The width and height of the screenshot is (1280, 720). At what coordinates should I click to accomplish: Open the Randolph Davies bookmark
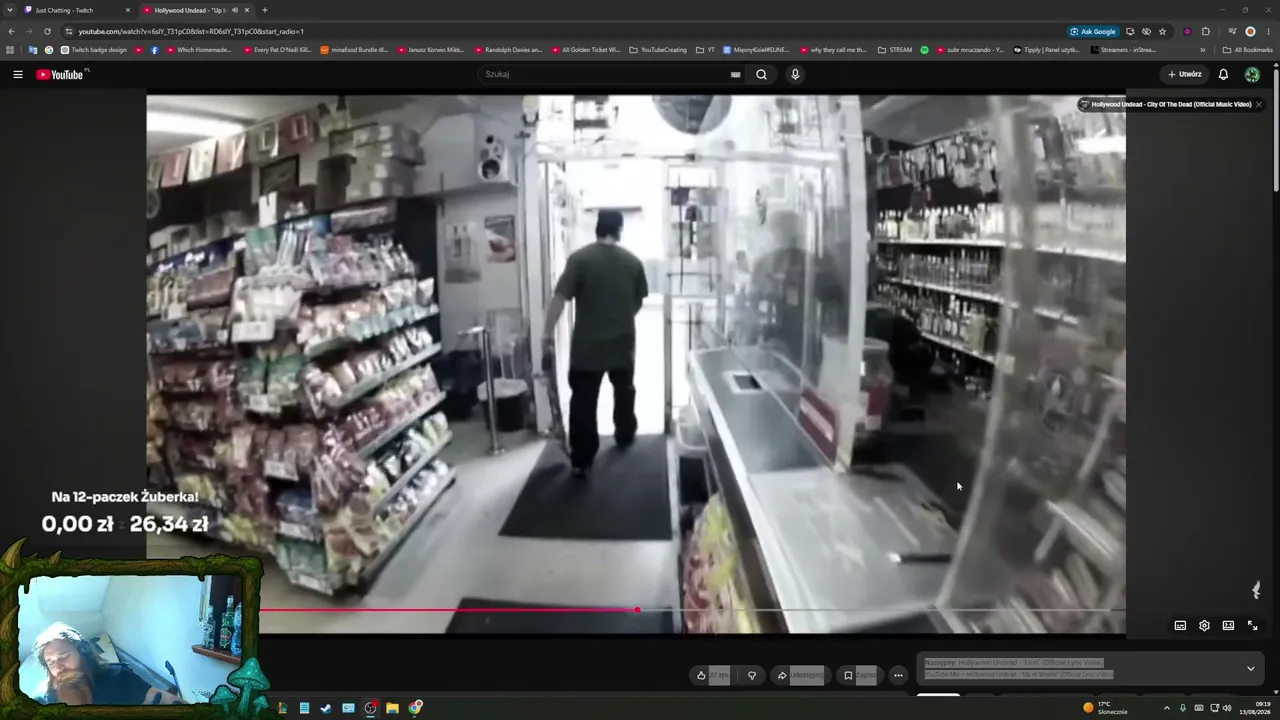pyautogui.click(x=508, y=50)
